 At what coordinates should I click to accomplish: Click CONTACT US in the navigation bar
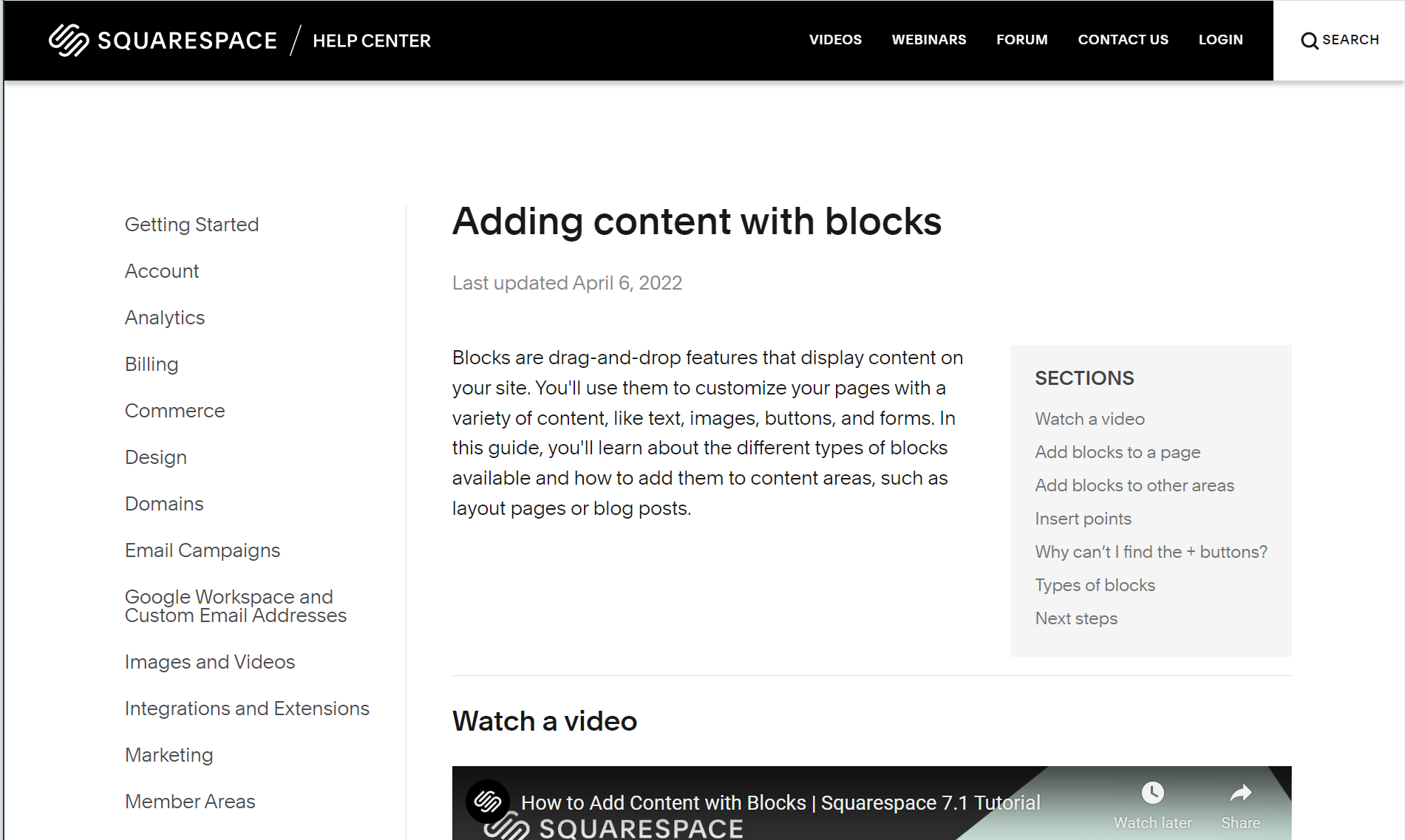(x=1123, y=39)
